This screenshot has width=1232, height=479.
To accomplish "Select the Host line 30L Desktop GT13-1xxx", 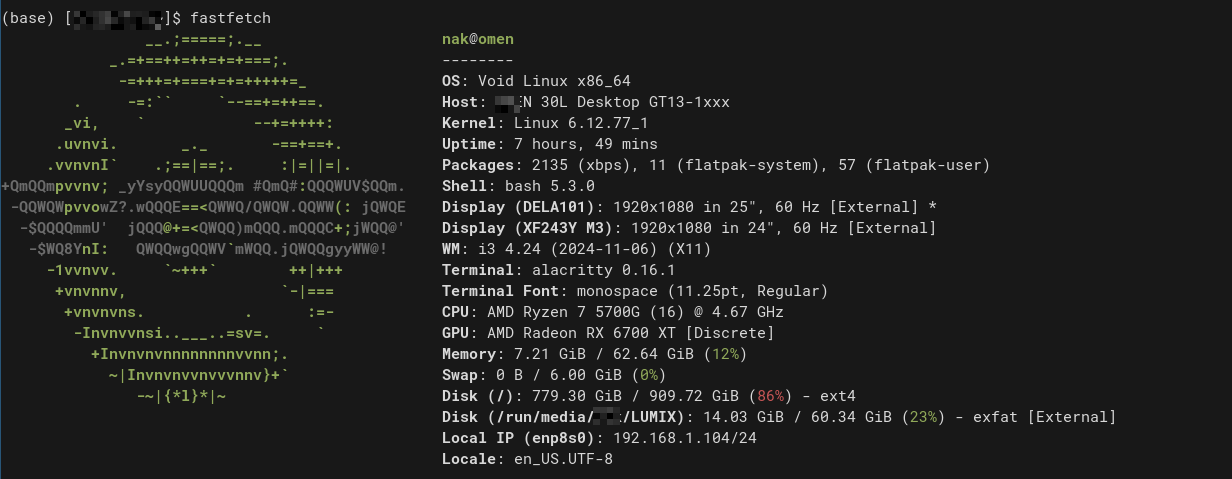I will (x=586, y=102).
